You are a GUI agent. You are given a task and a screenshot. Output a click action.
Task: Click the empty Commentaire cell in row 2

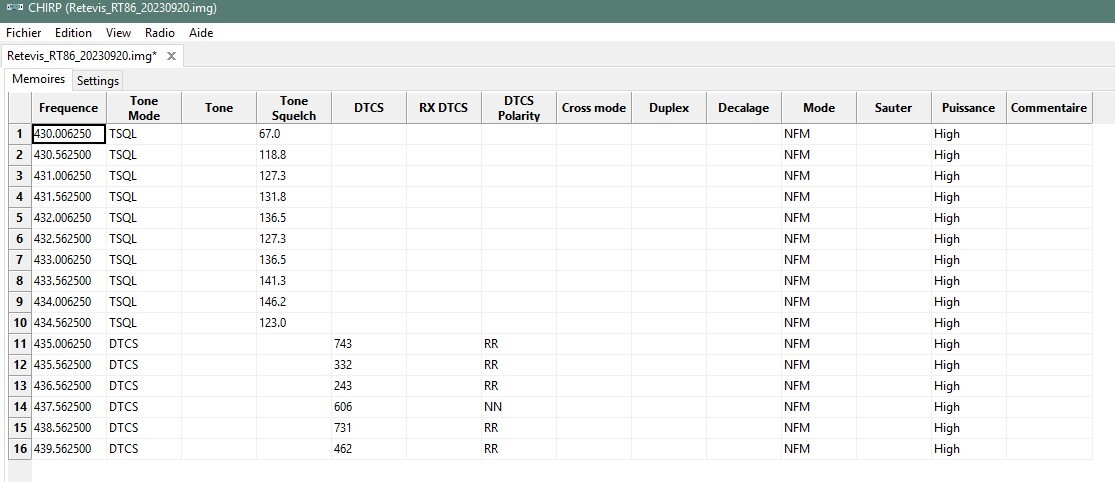(1049, 155)
